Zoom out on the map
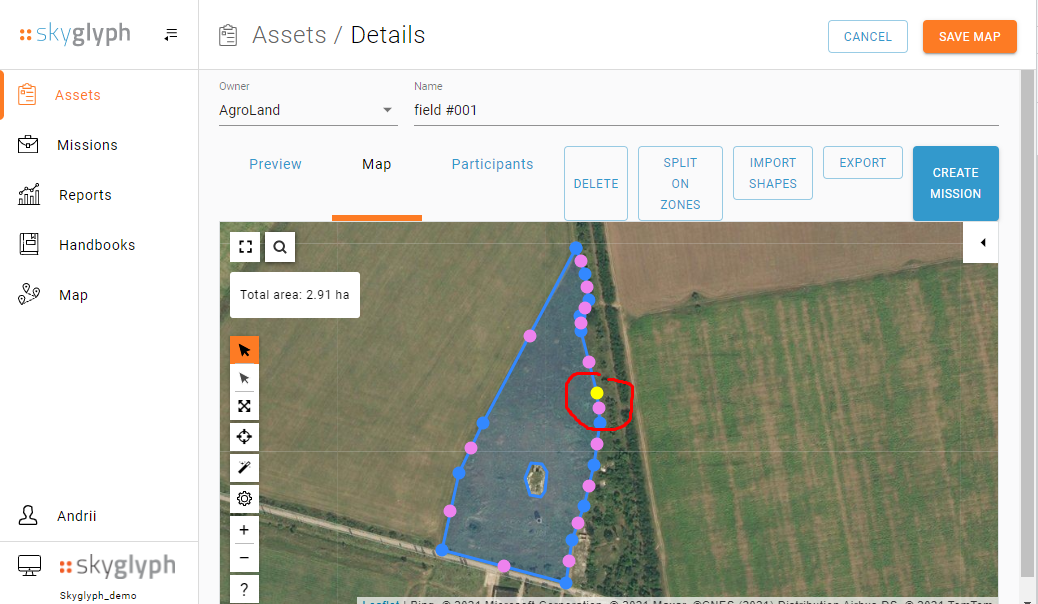Image resolution: width=1038 pixels, height=604 pixels. tap(244, 558)
